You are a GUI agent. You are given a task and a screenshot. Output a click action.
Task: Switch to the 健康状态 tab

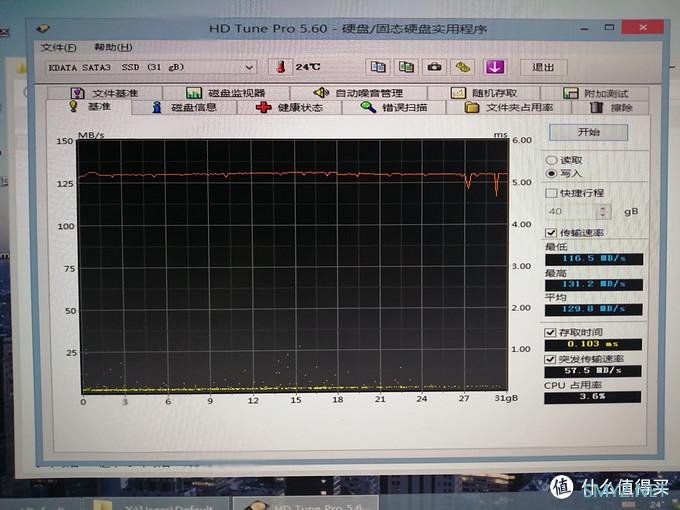[289, 108]
